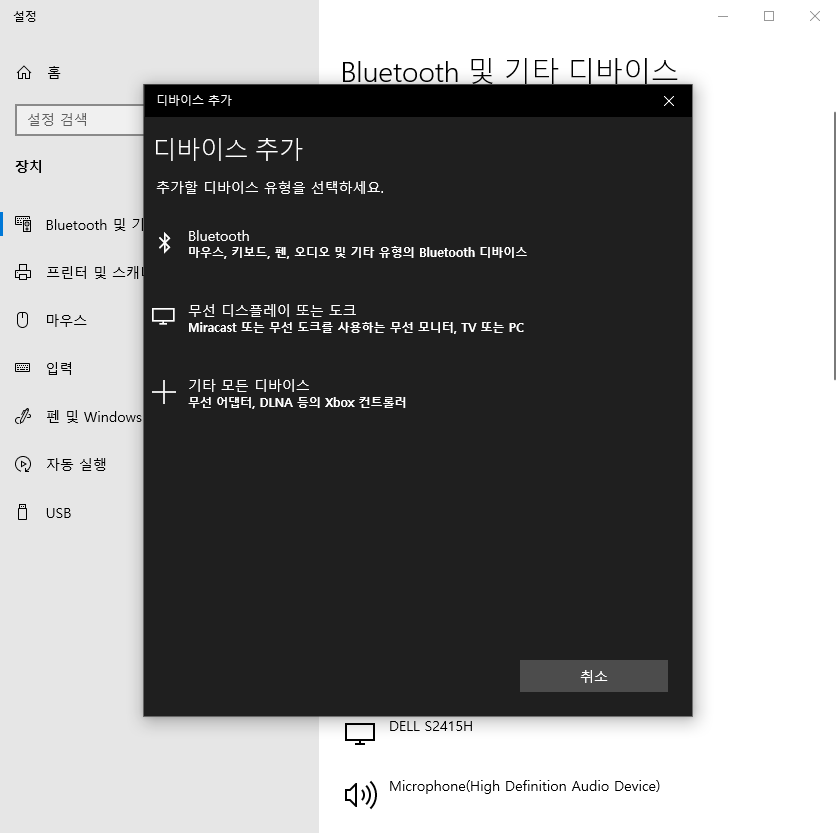The image size is (836, 833).
Task: Click the home icon in Settings sidebar
Action: (x=24, y=72)
